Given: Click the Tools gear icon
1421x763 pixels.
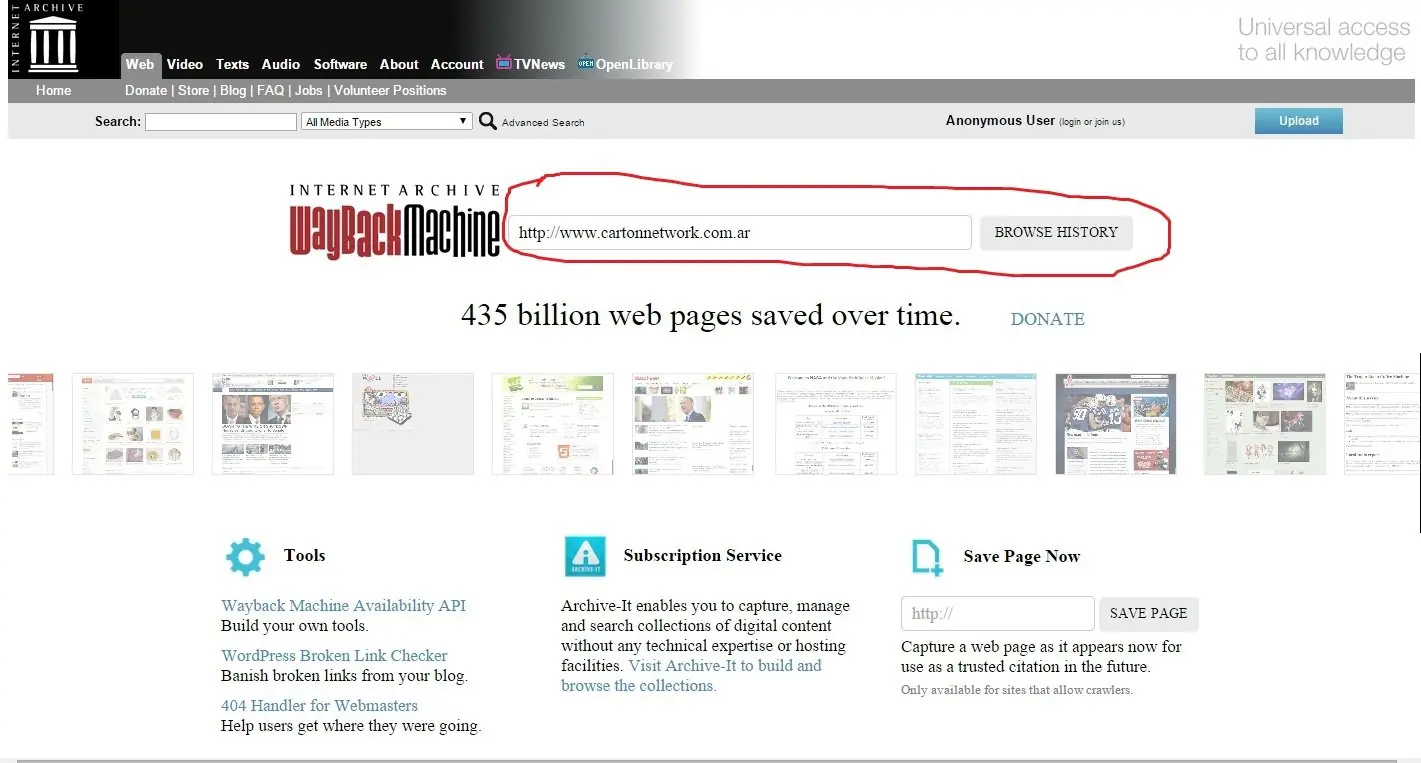Looking at the screenshot, I should click(245, 556).
